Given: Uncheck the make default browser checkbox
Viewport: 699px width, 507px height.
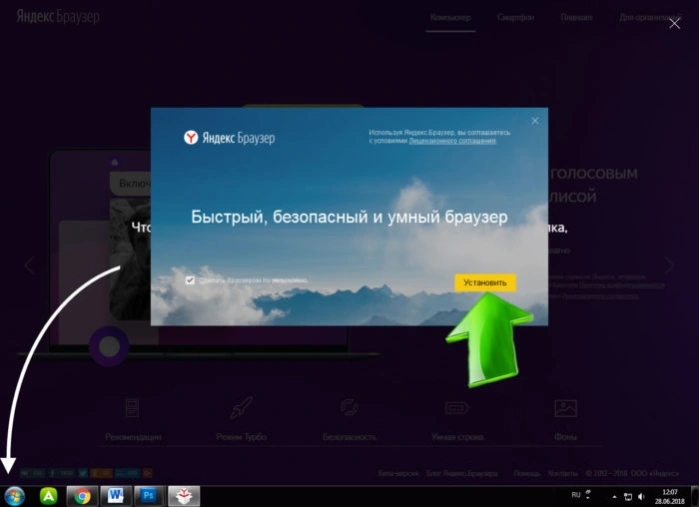Looking at the screenshot, I should pyautogui.click(x=190, y=280).
